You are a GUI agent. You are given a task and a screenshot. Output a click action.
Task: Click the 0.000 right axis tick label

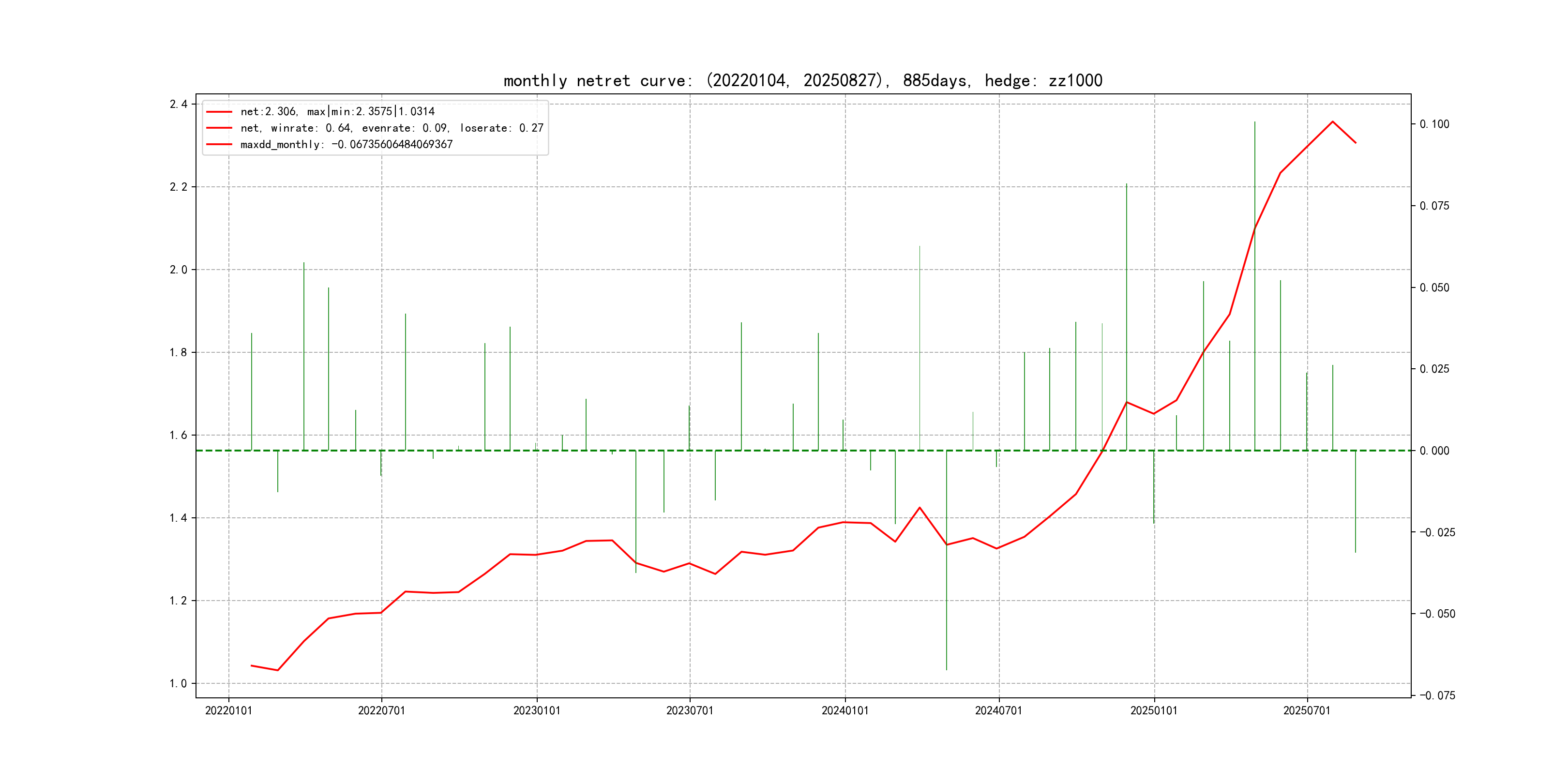click(1434, 451)
